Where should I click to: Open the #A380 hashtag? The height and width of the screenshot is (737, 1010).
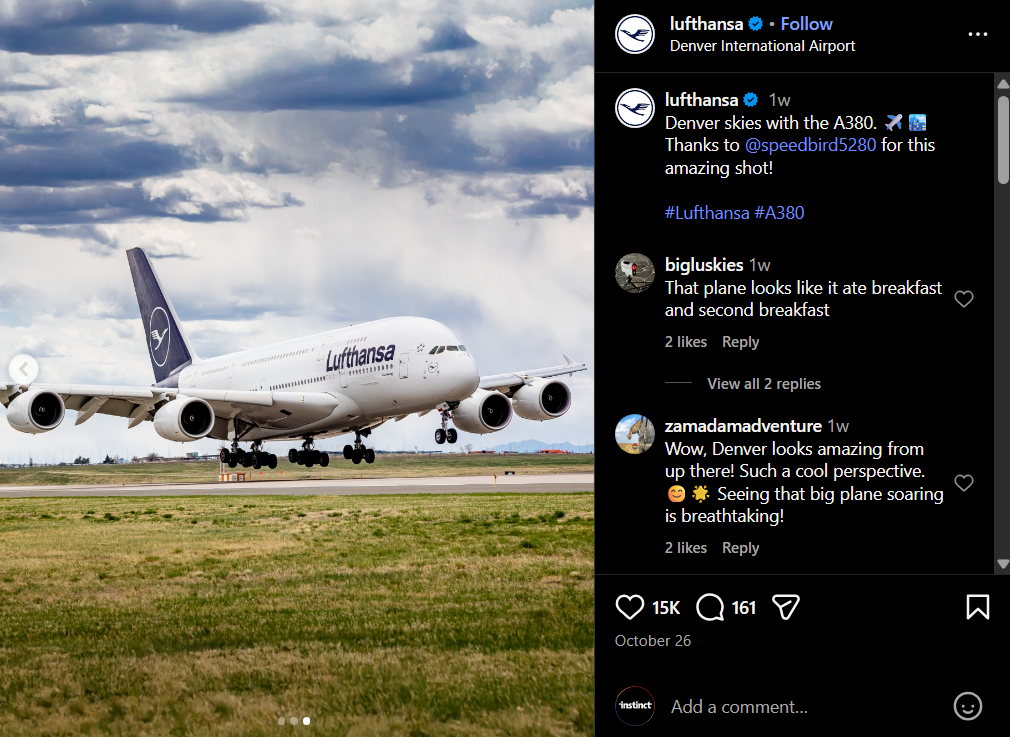pos(779,212)
